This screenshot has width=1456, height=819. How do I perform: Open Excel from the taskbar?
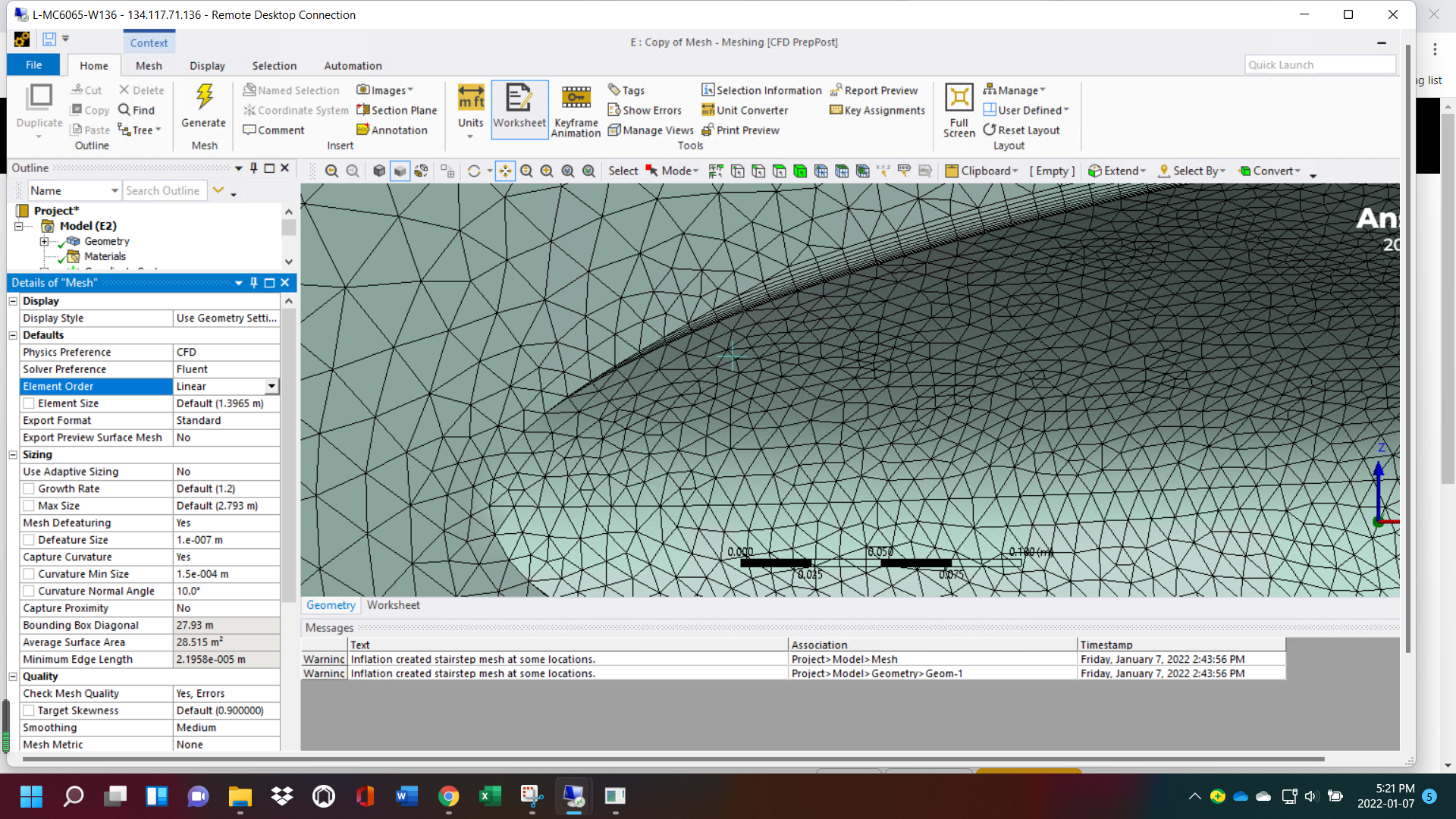tap(490, 796)
